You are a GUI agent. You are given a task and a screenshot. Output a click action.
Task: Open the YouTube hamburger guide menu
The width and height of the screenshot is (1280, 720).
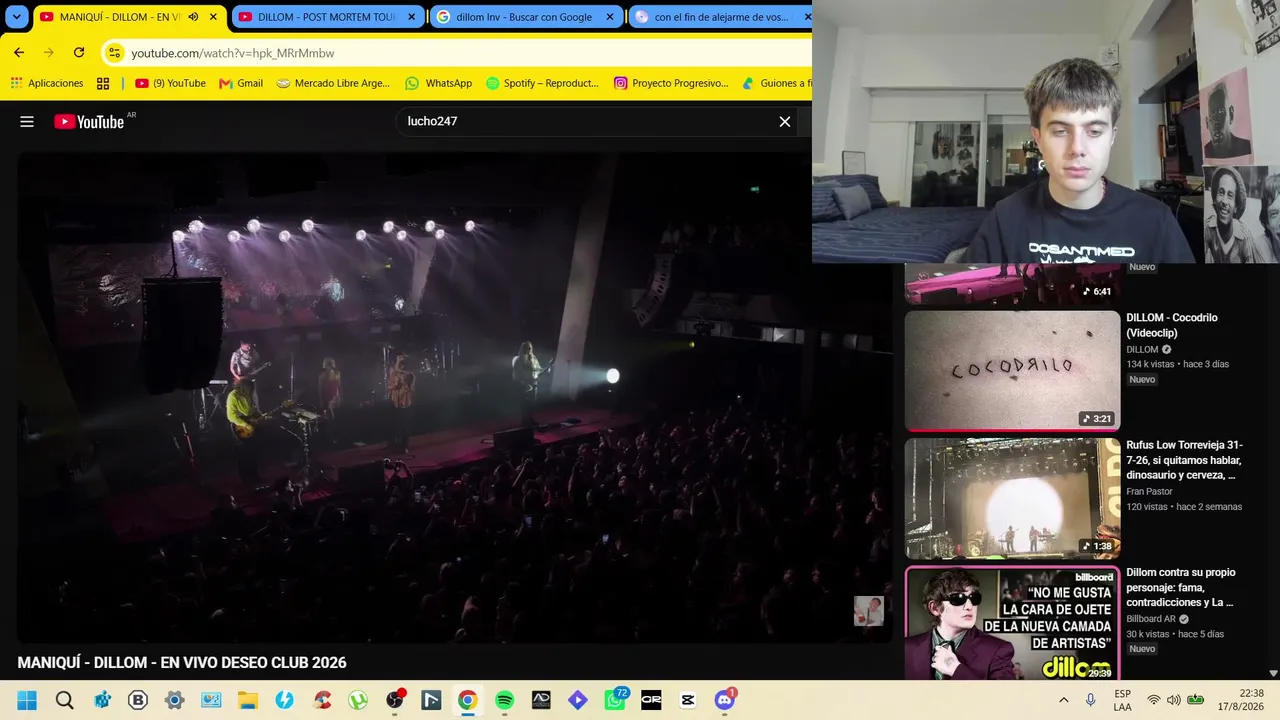(27, 122)
